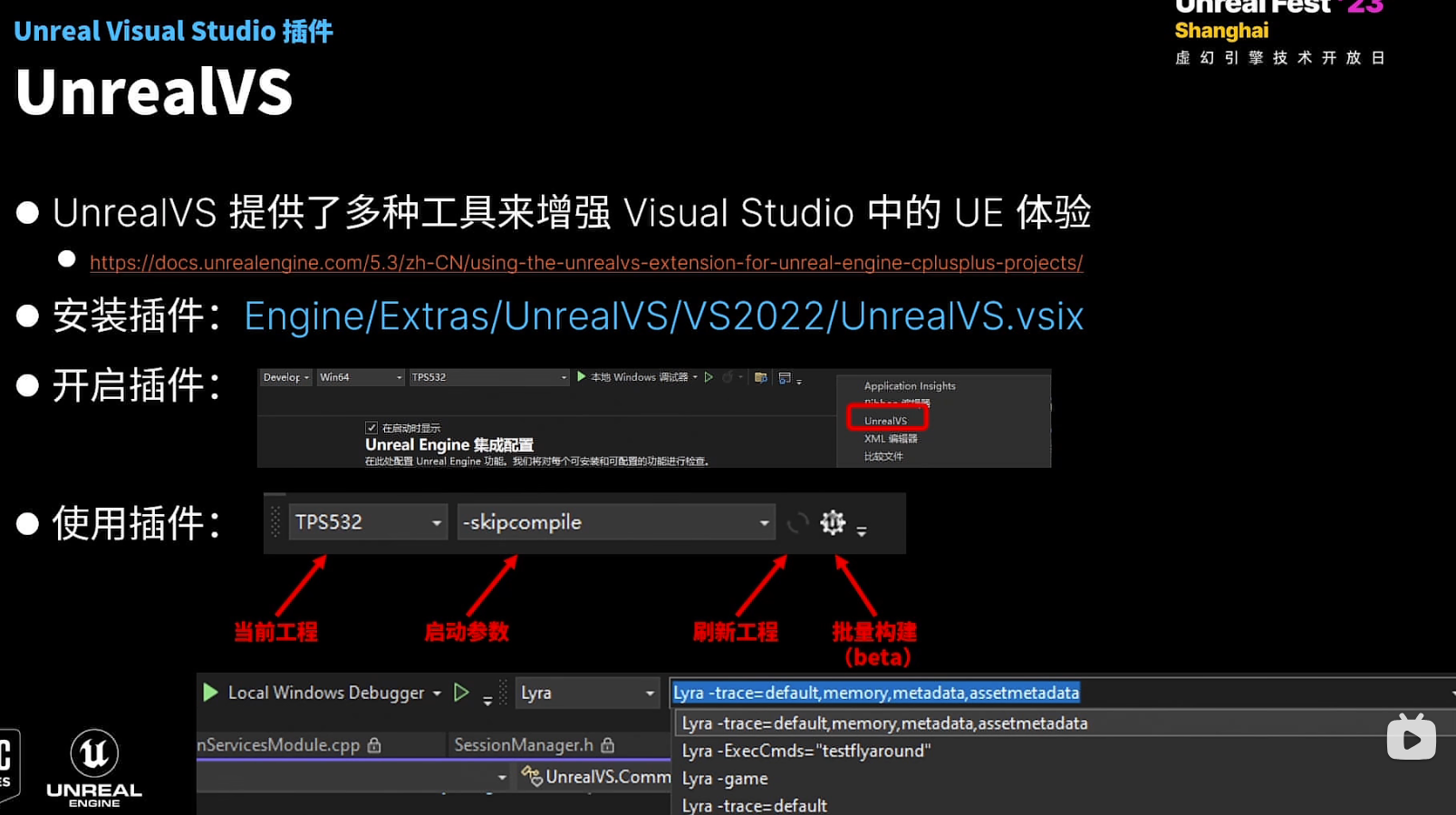Open the TPS532 startup project dropdown in top toolbar
The height and width of the screenshot is (815, 1456).
click(x=488, y=377)
